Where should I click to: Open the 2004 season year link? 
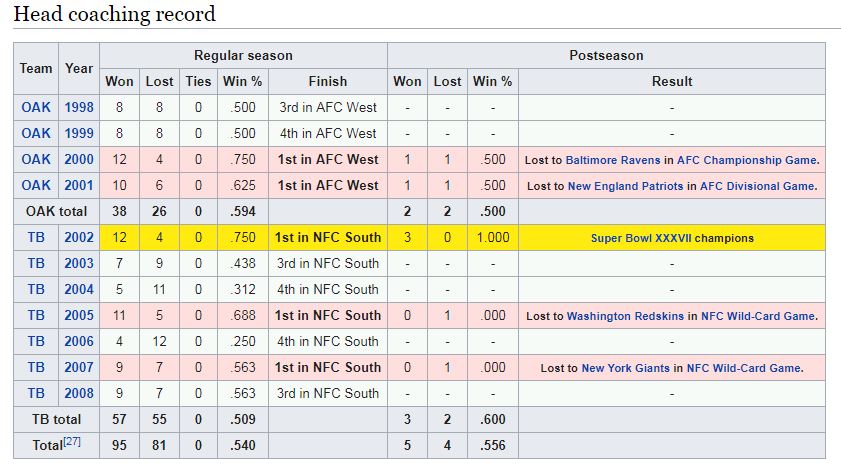pos(79,289)
